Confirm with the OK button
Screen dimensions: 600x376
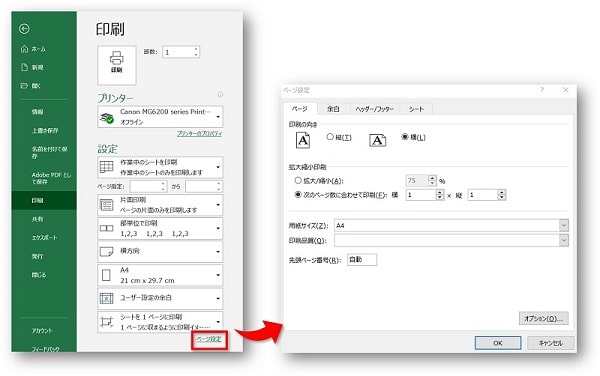coord(498,343)
